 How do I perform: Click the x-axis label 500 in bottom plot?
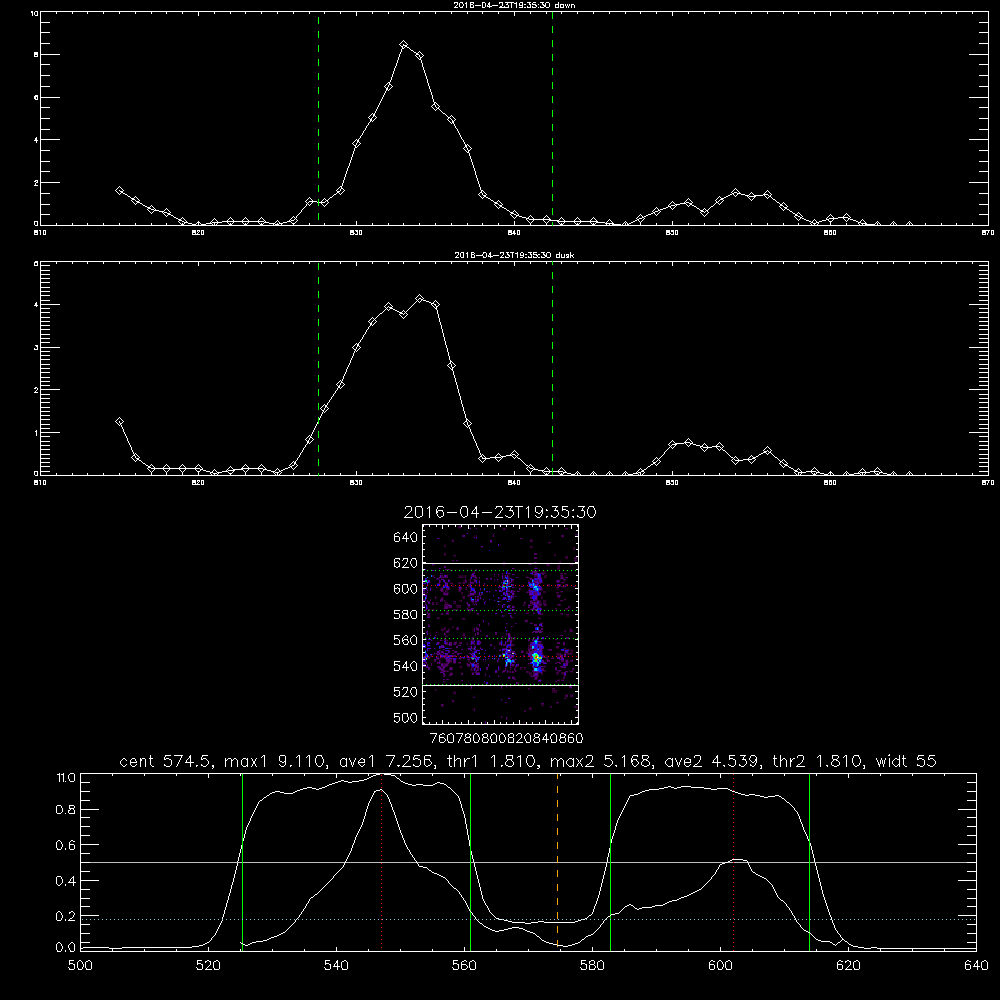(80, 966)
